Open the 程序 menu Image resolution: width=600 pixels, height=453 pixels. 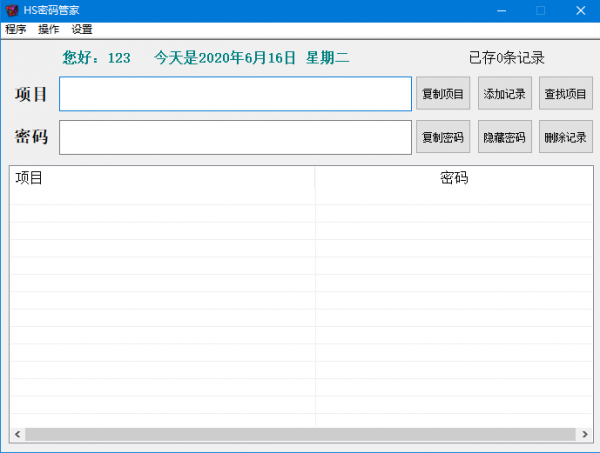(16, 29)
